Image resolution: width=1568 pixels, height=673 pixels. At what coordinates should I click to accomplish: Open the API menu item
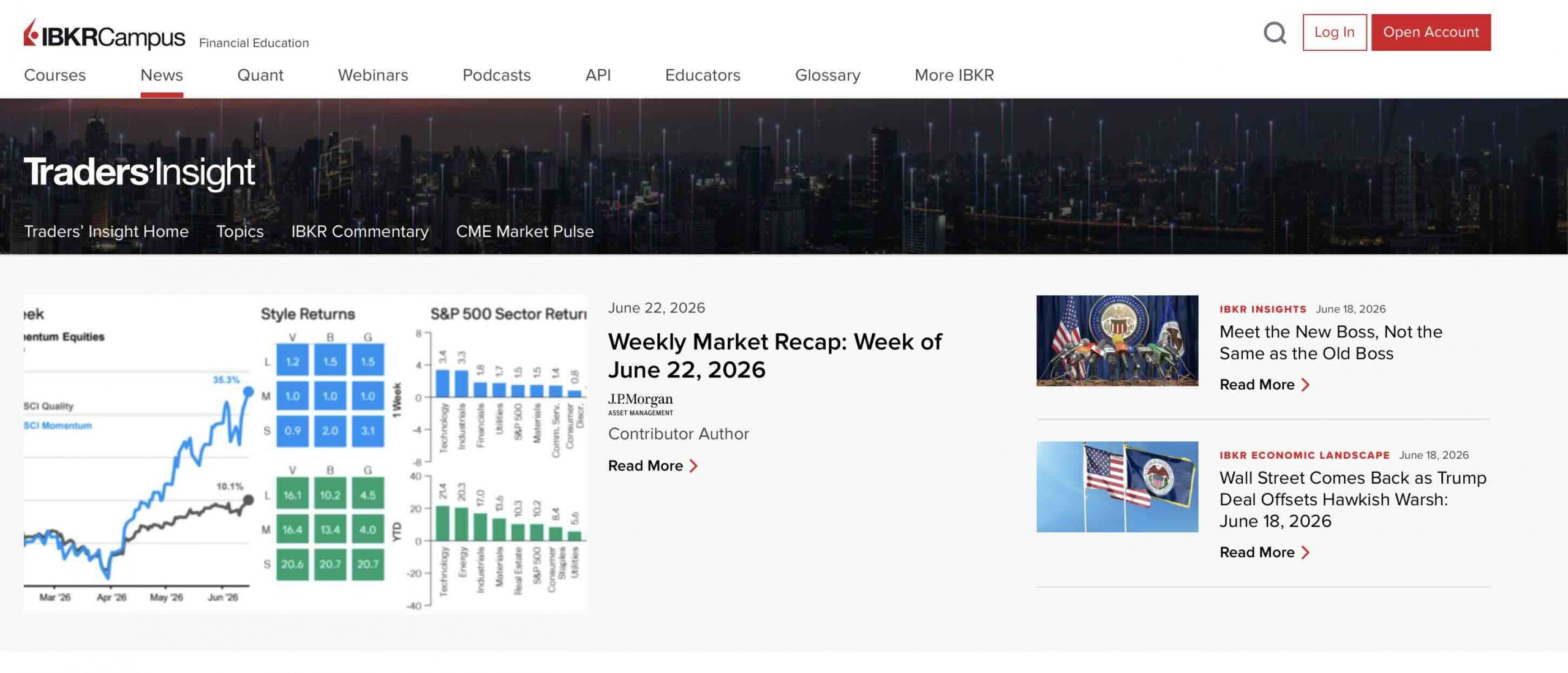(598, 75)
